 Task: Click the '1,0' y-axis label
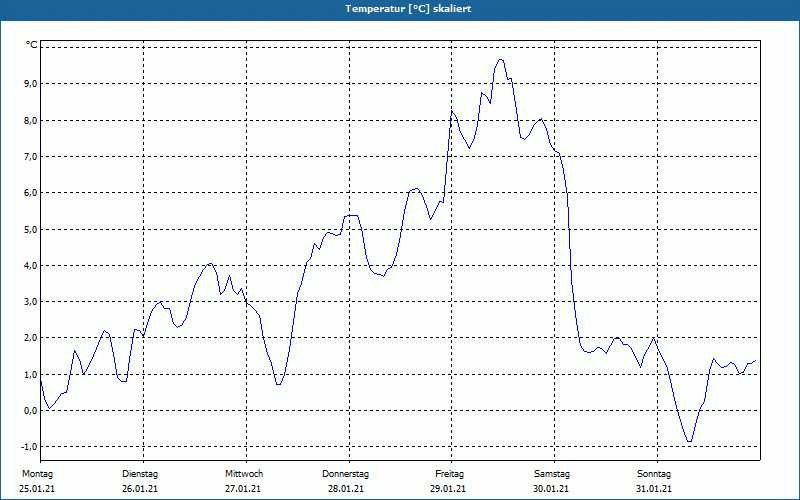[31, 374]
